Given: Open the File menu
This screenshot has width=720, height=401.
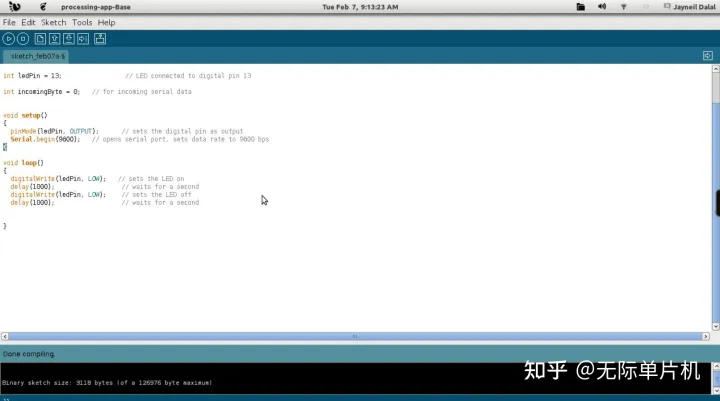Looking at the screenshot, I should (9, 23).
